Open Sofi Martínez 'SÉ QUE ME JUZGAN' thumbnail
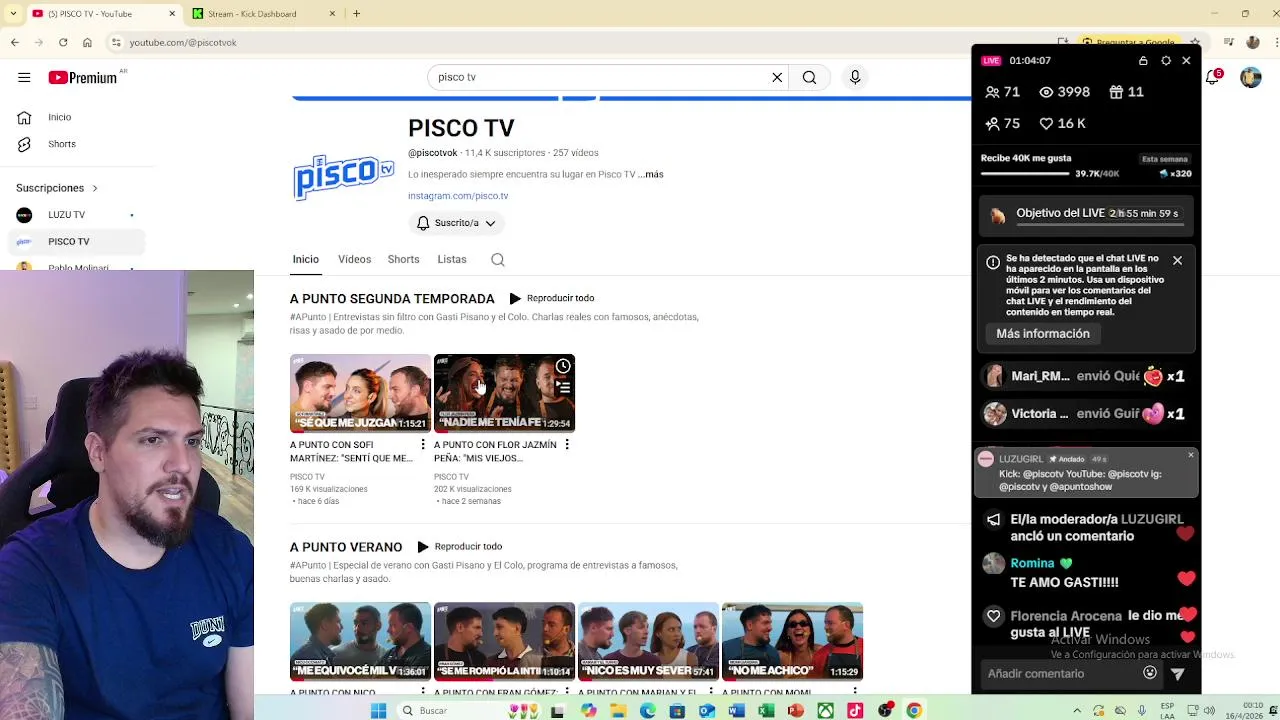This screenshot has width=1280, height=720. [x=360, y=393]
